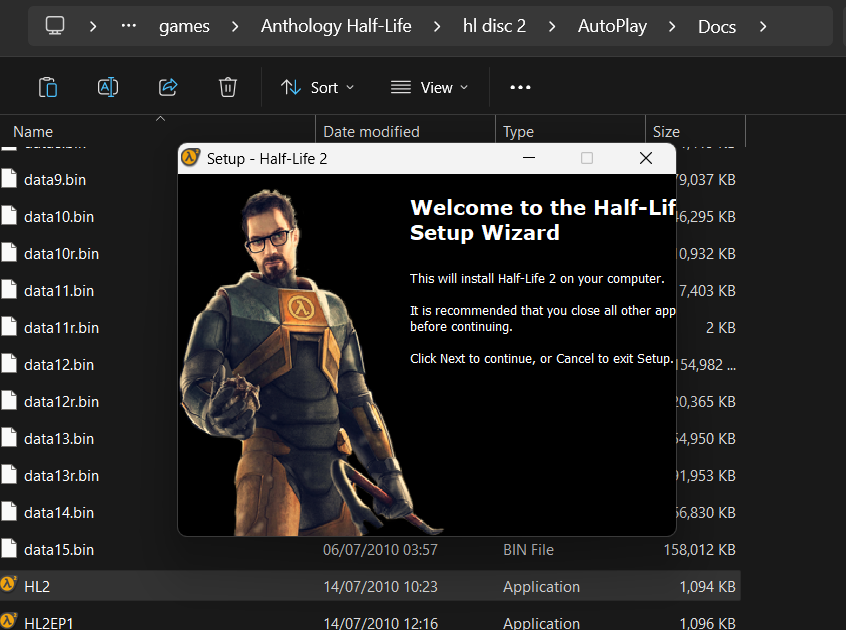
Task: Open the See more three-dots toolbar menu
Action: click(520, 87)
